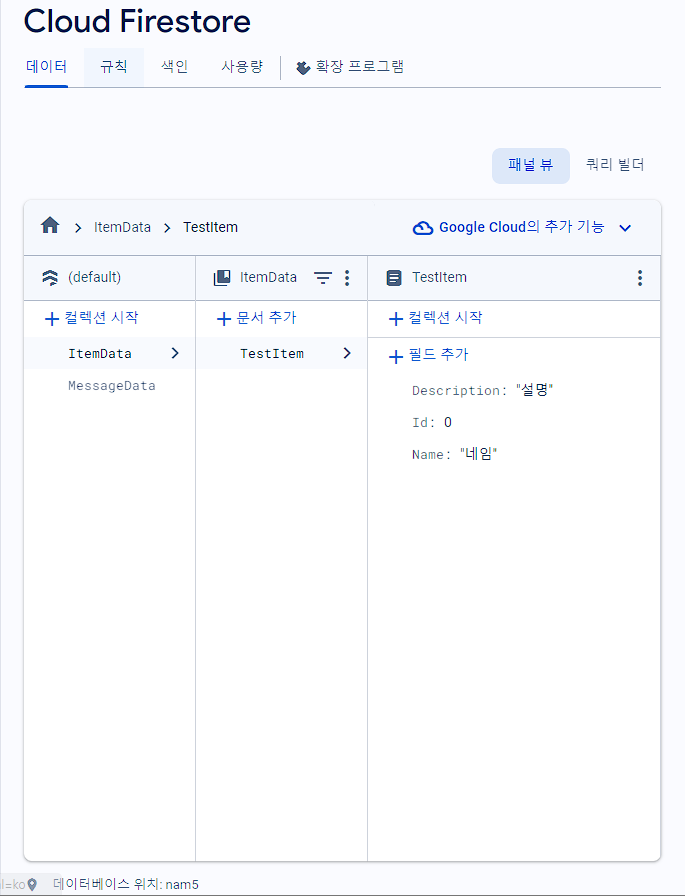The image size is (685, 896).
Task: Open the 규칙 tab
Action: click(x=114, y=67)
